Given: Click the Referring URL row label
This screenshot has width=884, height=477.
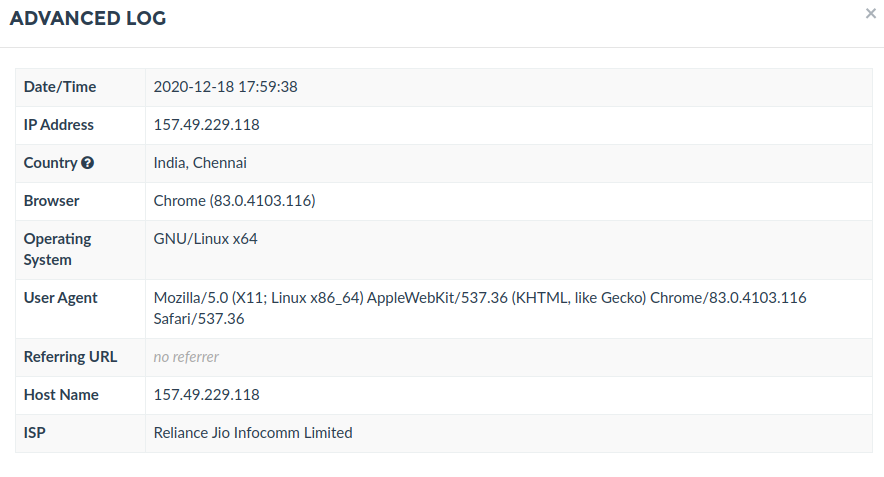Looking at the screenshot, I should point(70,357).
